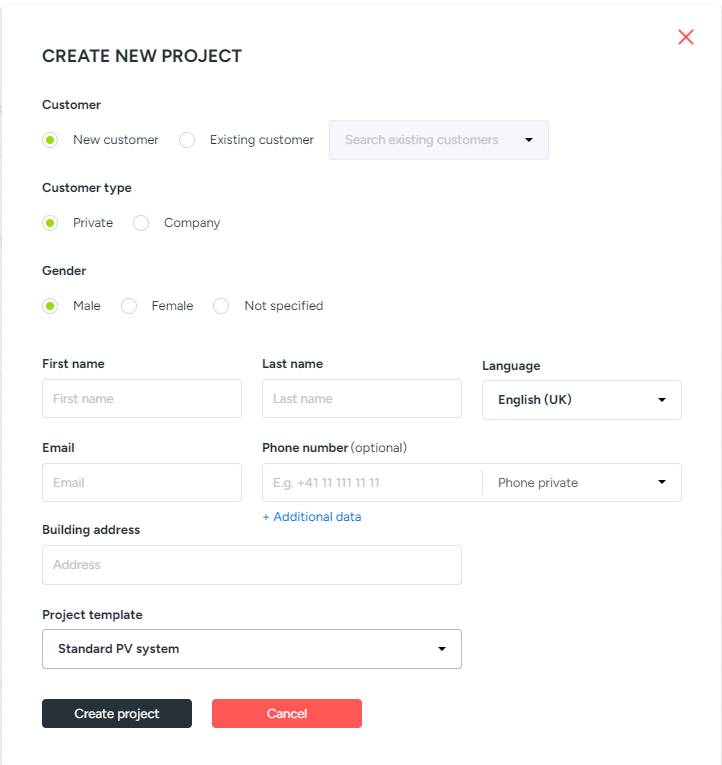Image resolution: width=722 pixels, height=765 pixels.
Task: Click the Email input field
Action: pyautogui.click(x=141, y=482)
